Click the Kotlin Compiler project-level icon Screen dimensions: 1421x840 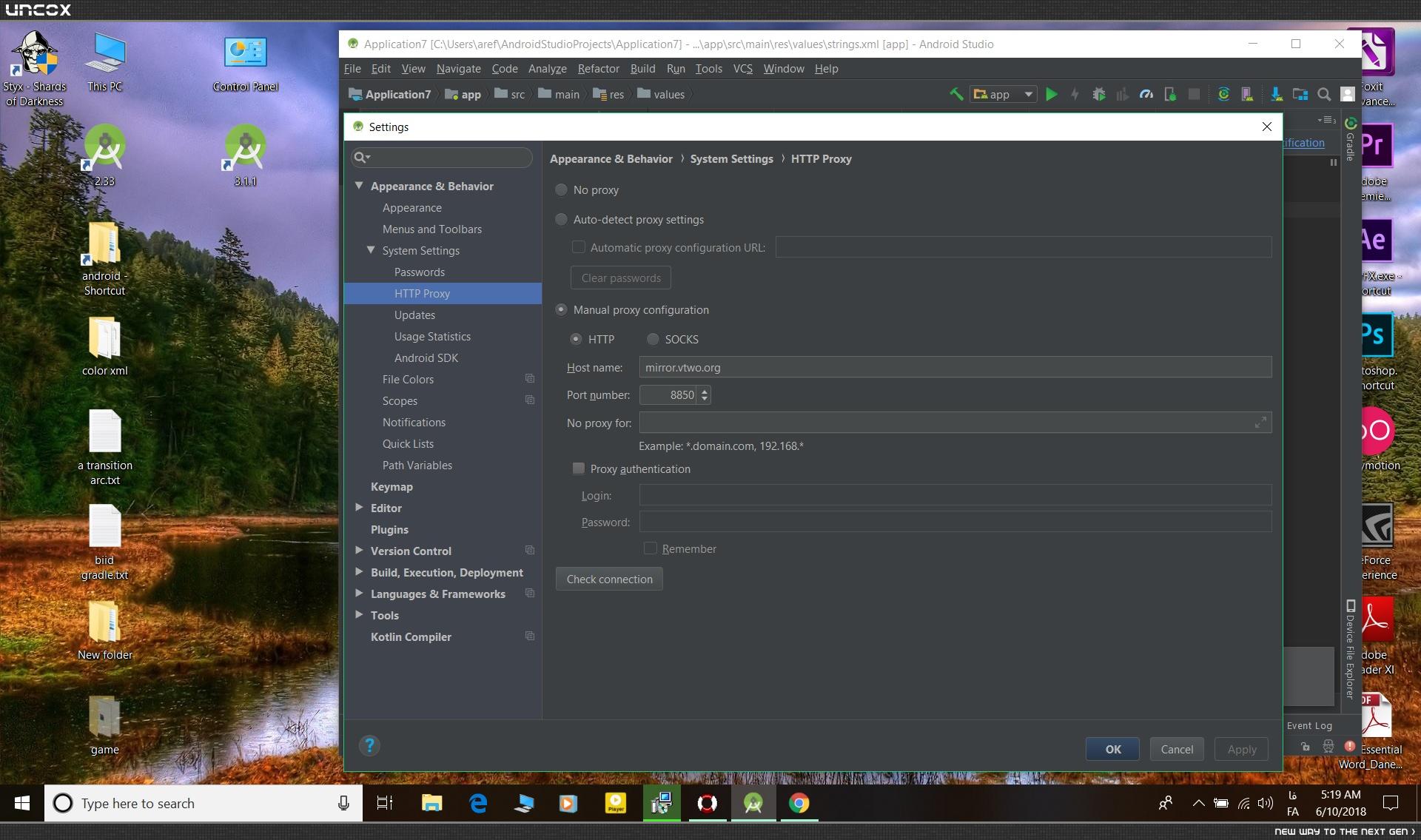530,636
